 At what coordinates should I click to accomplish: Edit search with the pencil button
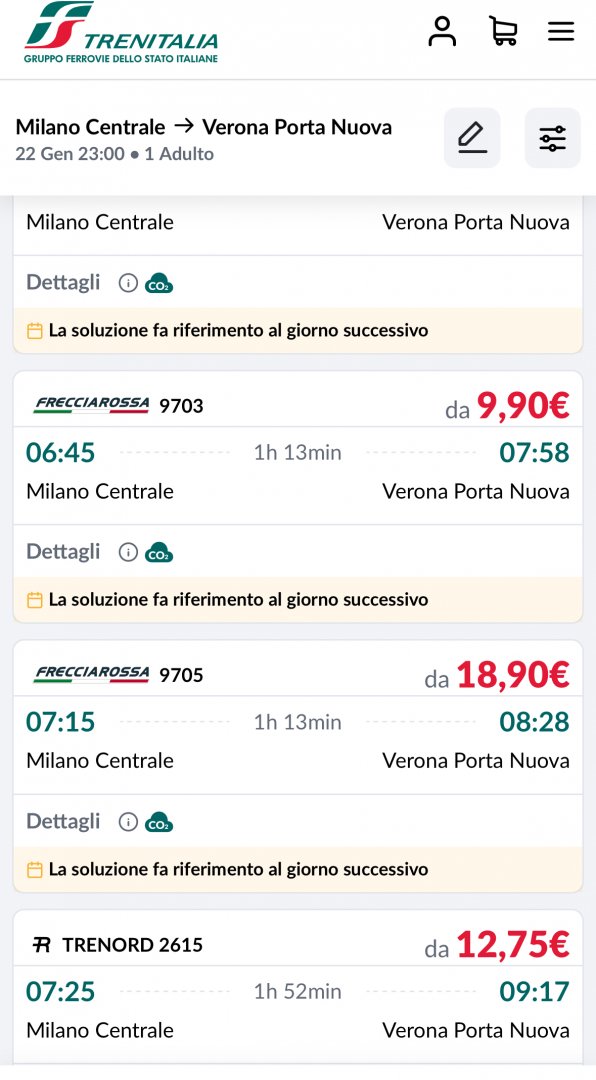pyautogui.click(x=472, y=138)
